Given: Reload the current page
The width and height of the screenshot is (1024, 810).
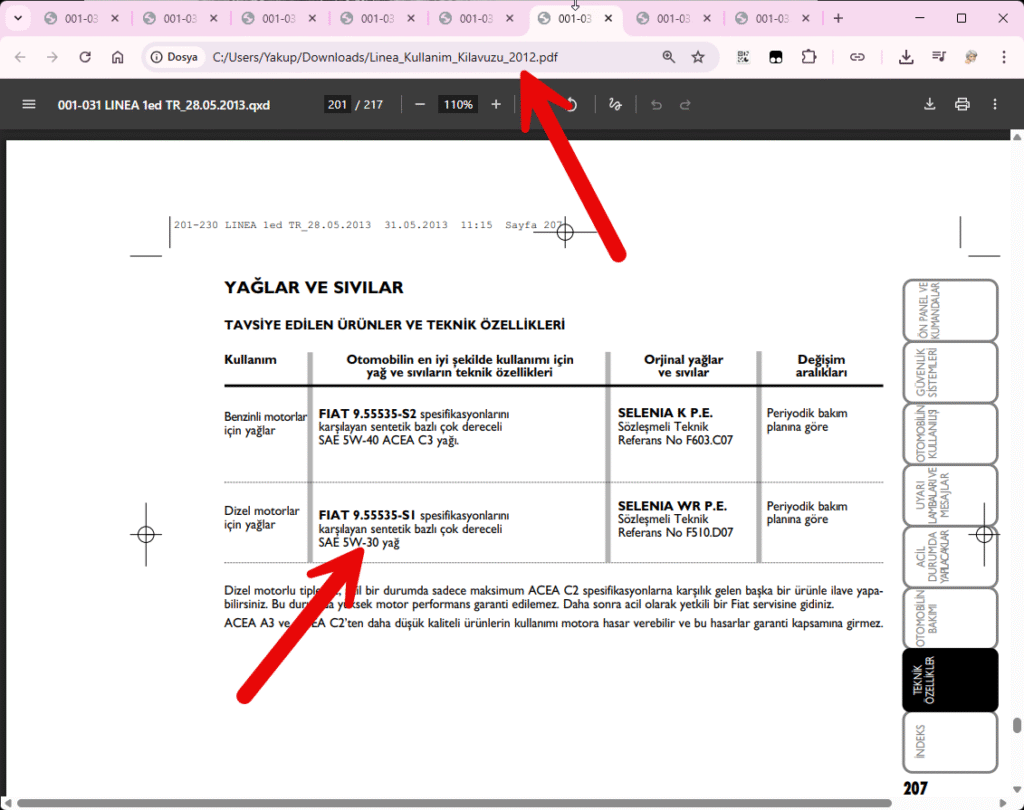Looking at the screenshot, I should click(85, 57).
